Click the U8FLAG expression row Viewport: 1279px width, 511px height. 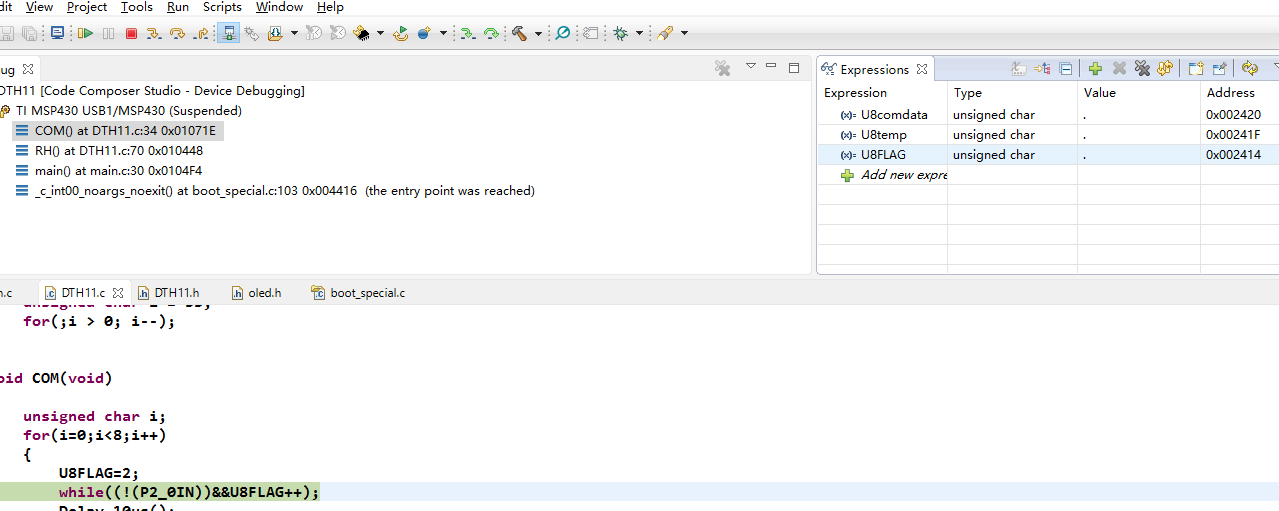coord(1048,155)
